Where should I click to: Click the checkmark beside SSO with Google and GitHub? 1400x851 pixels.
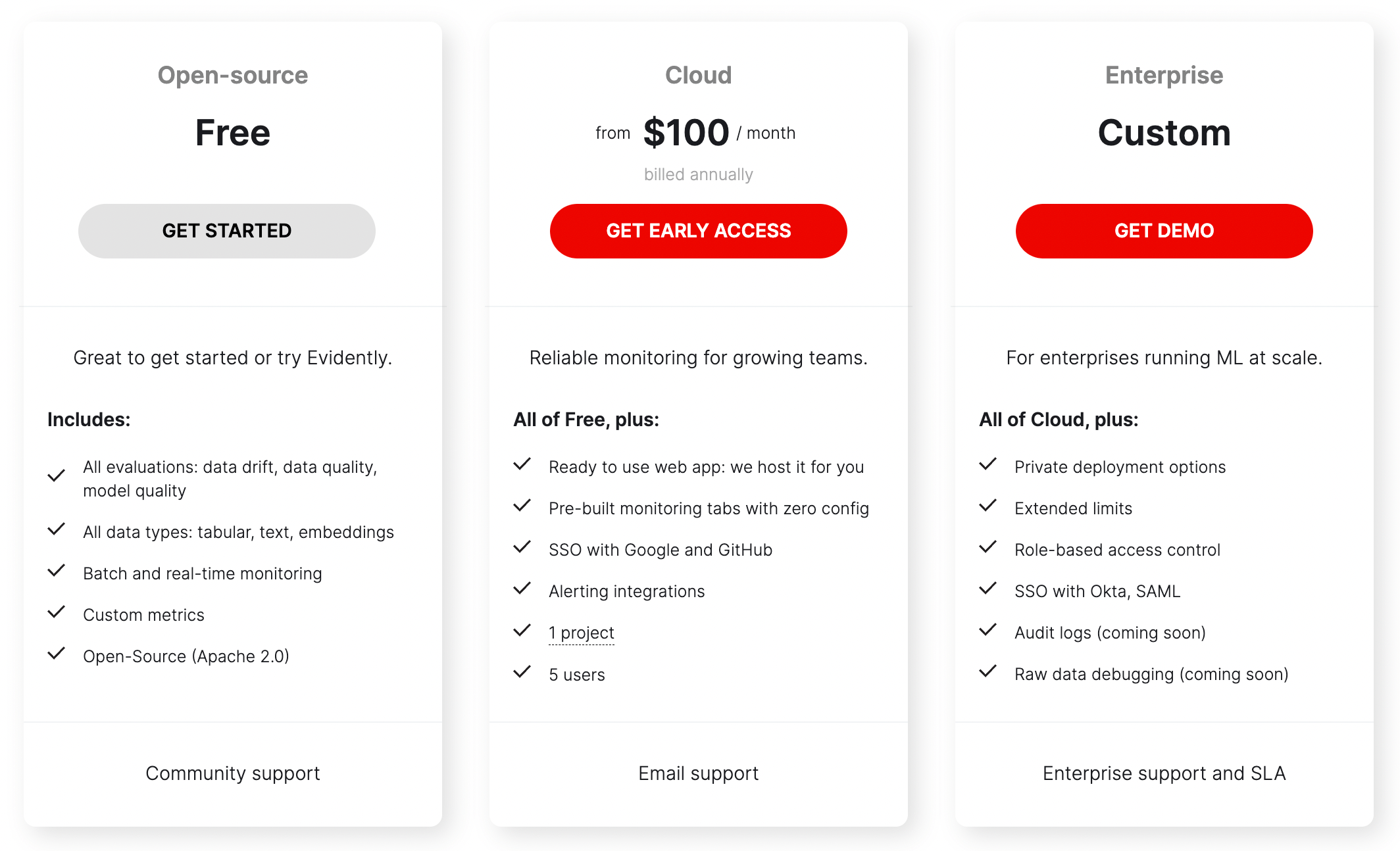coord(522,547)
